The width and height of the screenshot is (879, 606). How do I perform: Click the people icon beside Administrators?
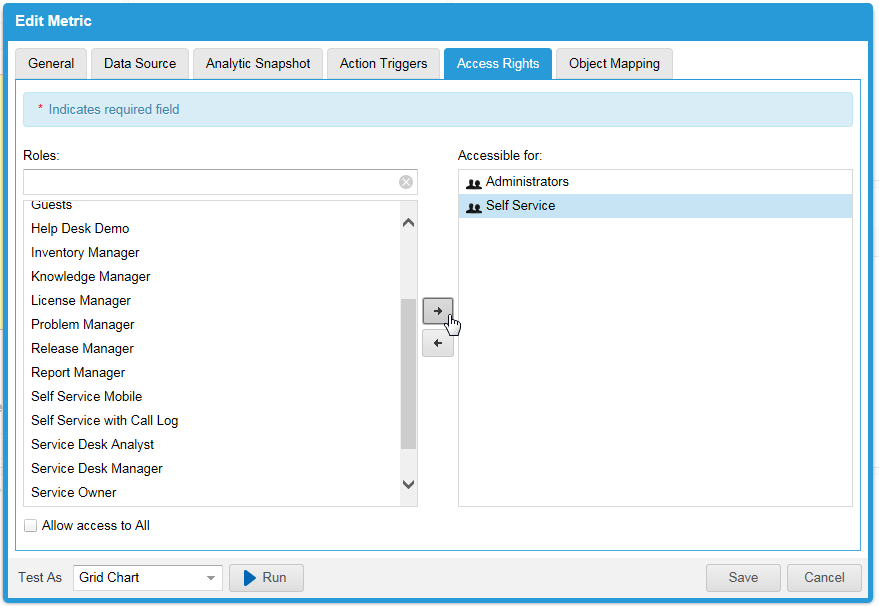[473, 181]
